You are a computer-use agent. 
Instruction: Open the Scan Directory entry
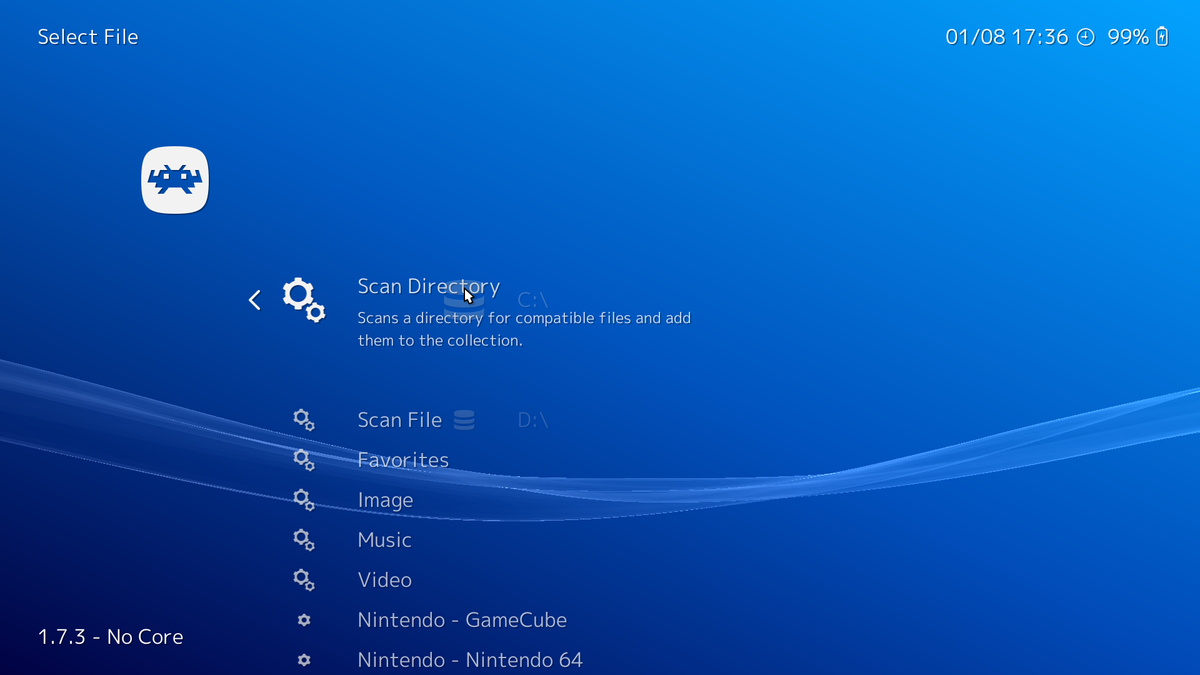[x=428, y=286]
